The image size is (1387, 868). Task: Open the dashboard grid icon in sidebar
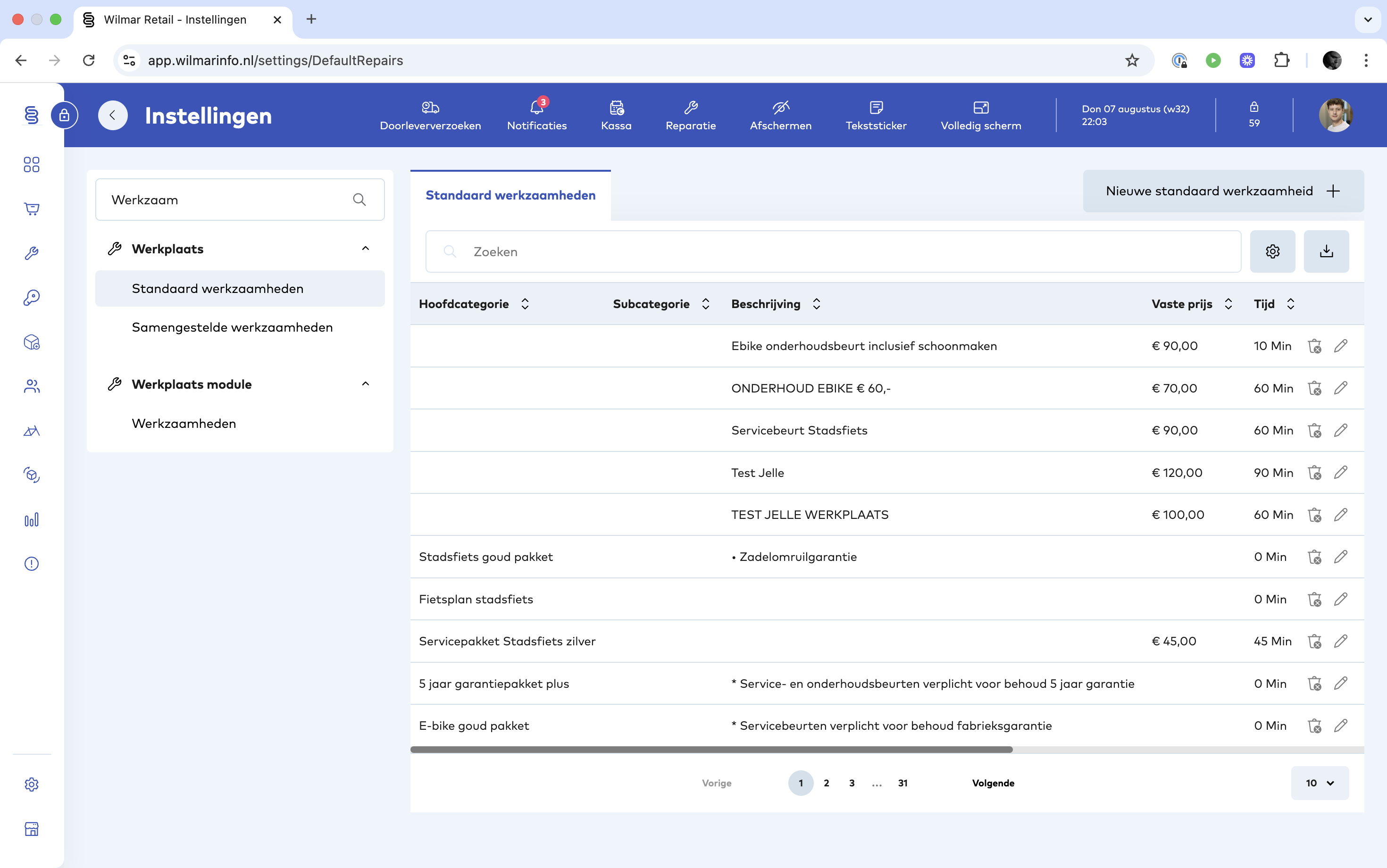coord(32,165)
